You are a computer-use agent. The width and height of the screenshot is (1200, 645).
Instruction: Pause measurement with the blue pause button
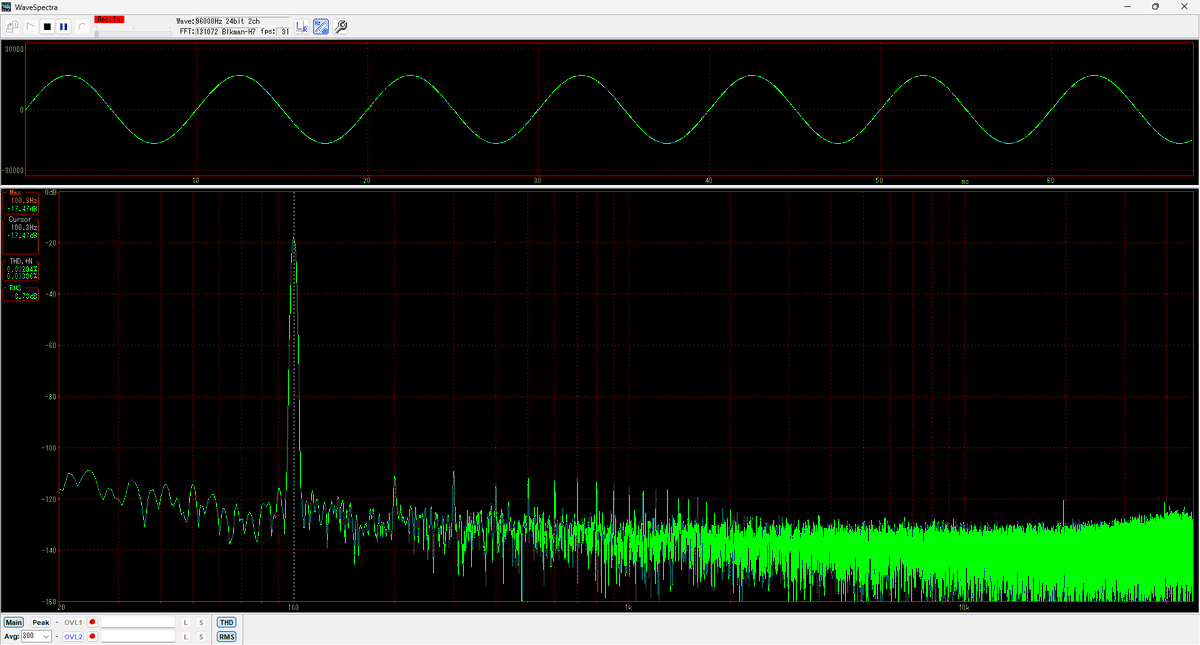click(x=64, y=27)
